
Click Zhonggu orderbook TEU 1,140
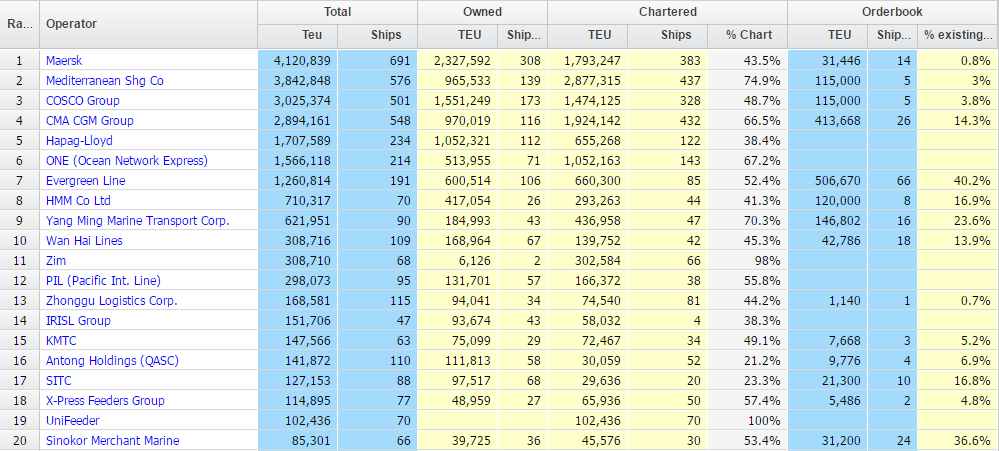846,301
